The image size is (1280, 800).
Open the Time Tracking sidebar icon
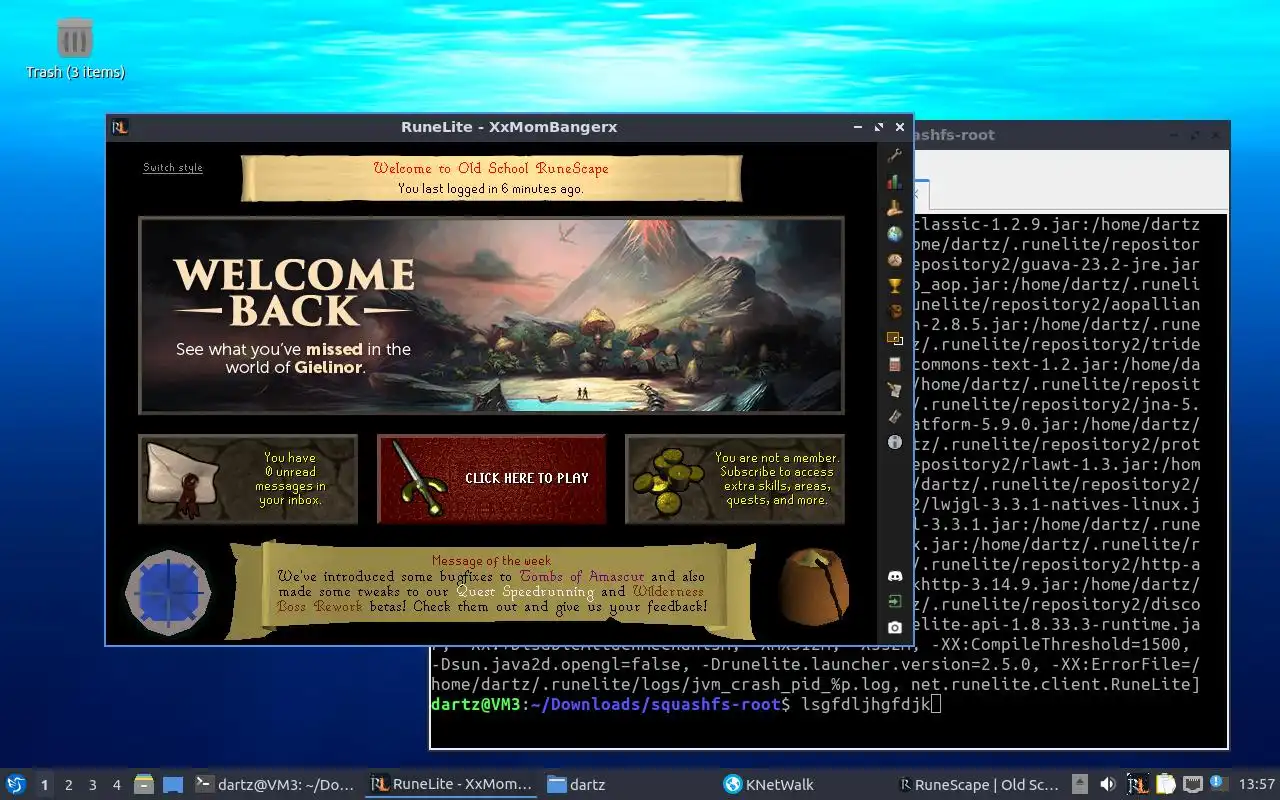[894, 416]
